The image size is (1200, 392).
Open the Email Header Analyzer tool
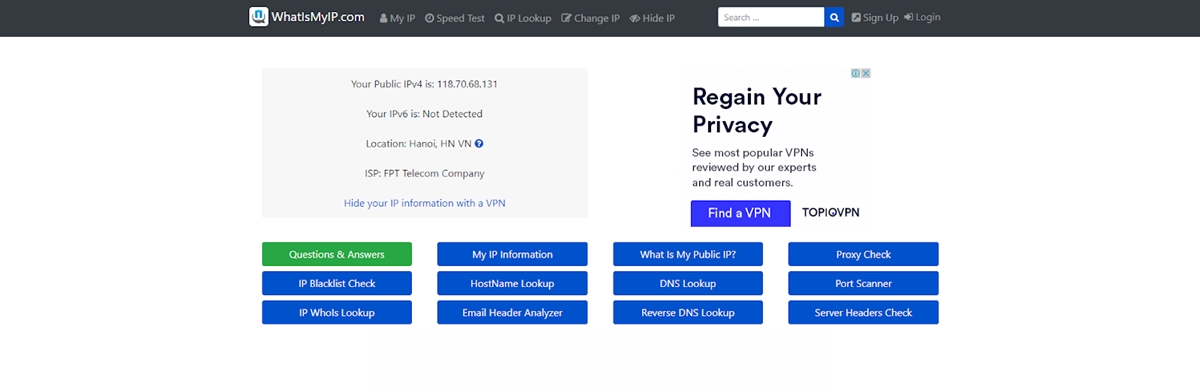(512, 313)
